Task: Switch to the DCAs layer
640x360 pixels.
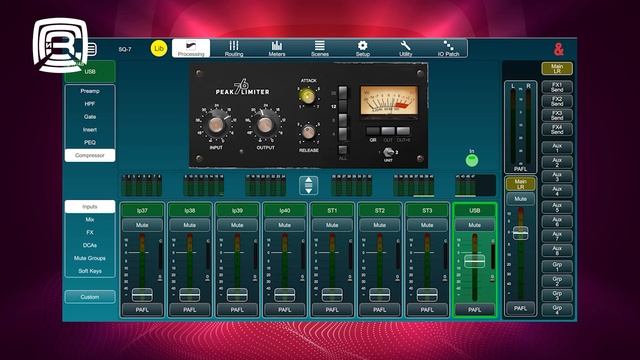Action: pos(90,245)
